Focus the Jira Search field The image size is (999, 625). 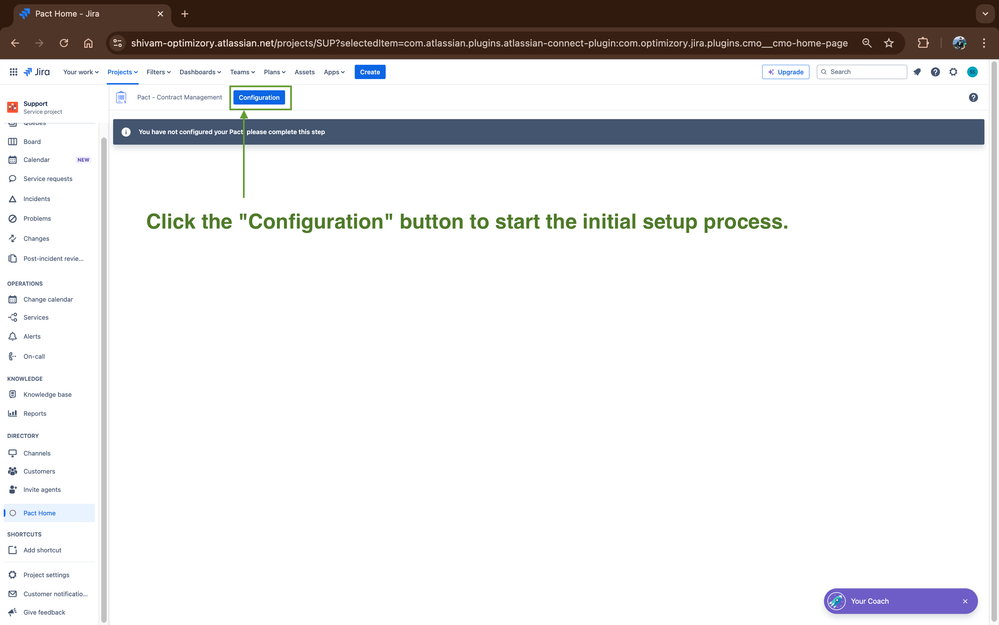coord(861,72)
